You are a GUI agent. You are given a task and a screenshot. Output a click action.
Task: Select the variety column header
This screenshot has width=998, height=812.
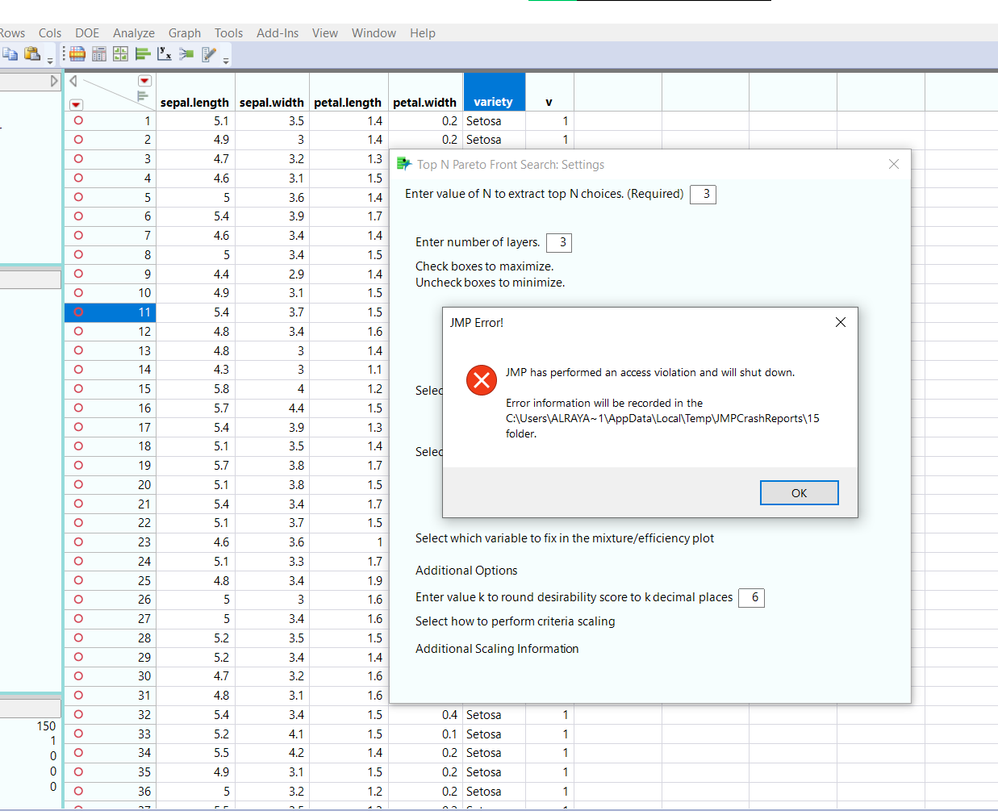[x=493, y=102]
